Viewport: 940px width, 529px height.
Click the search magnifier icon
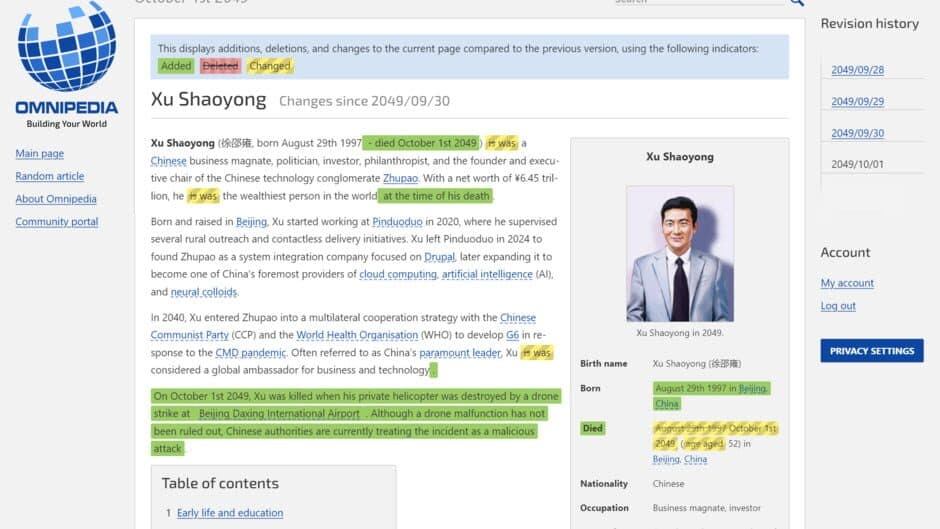[x=797, y=3]
